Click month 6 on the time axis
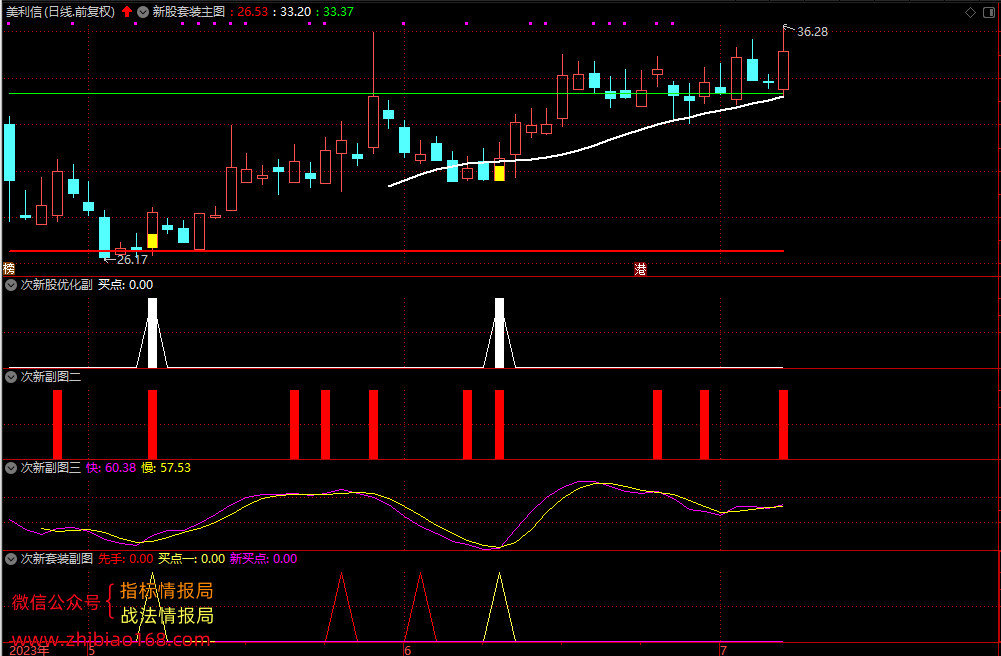 (x=407, y=650)
